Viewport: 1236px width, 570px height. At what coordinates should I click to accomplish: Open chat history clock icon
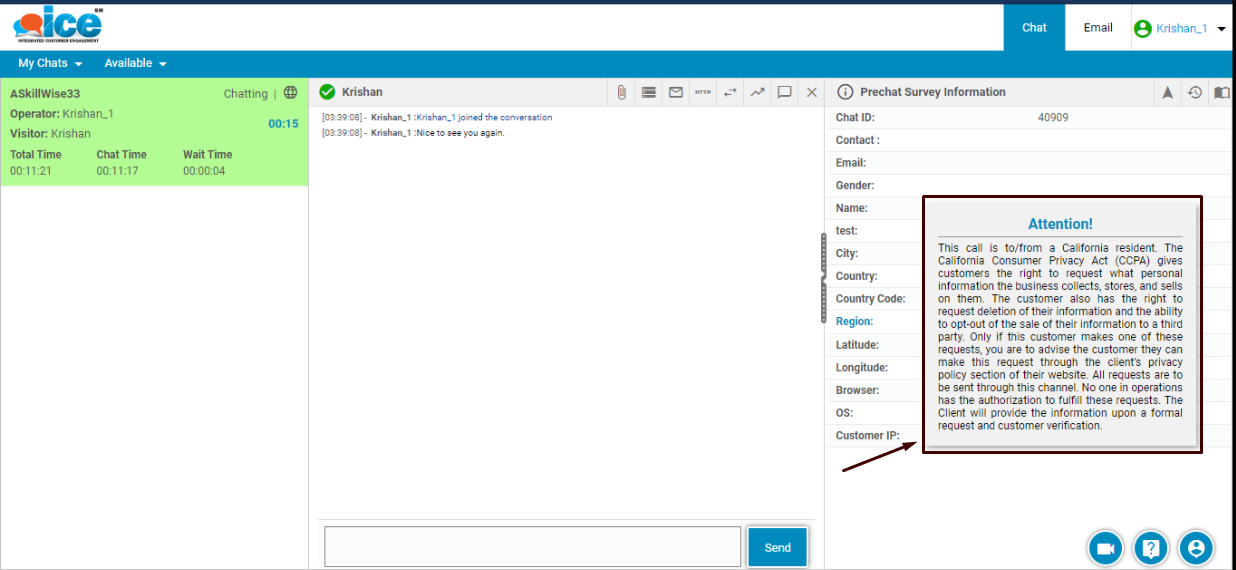[1194, 92]
